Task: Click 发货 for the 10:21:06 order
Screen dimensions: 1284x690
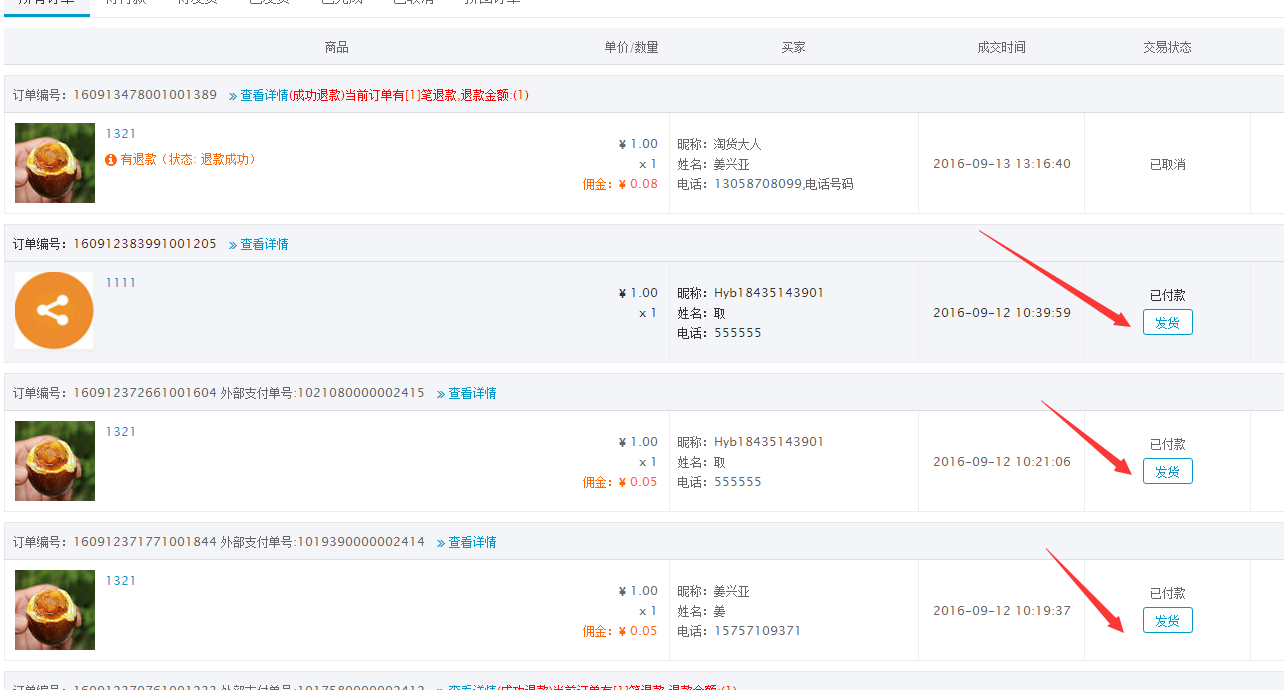Action: 1167,471
